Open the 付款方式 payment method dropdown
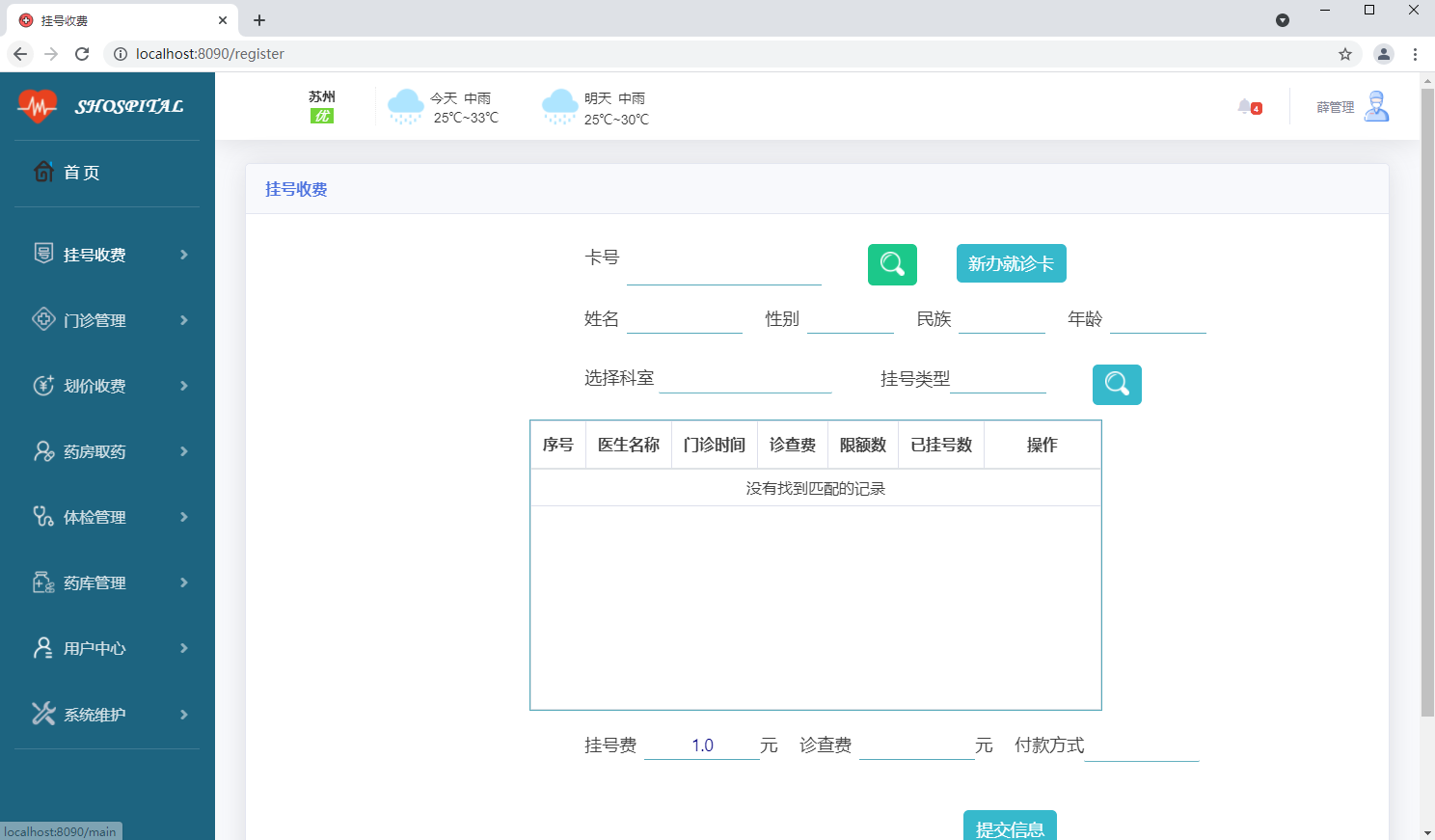This screenshot has width=1435, height=840. click(x=1142, y=745)
